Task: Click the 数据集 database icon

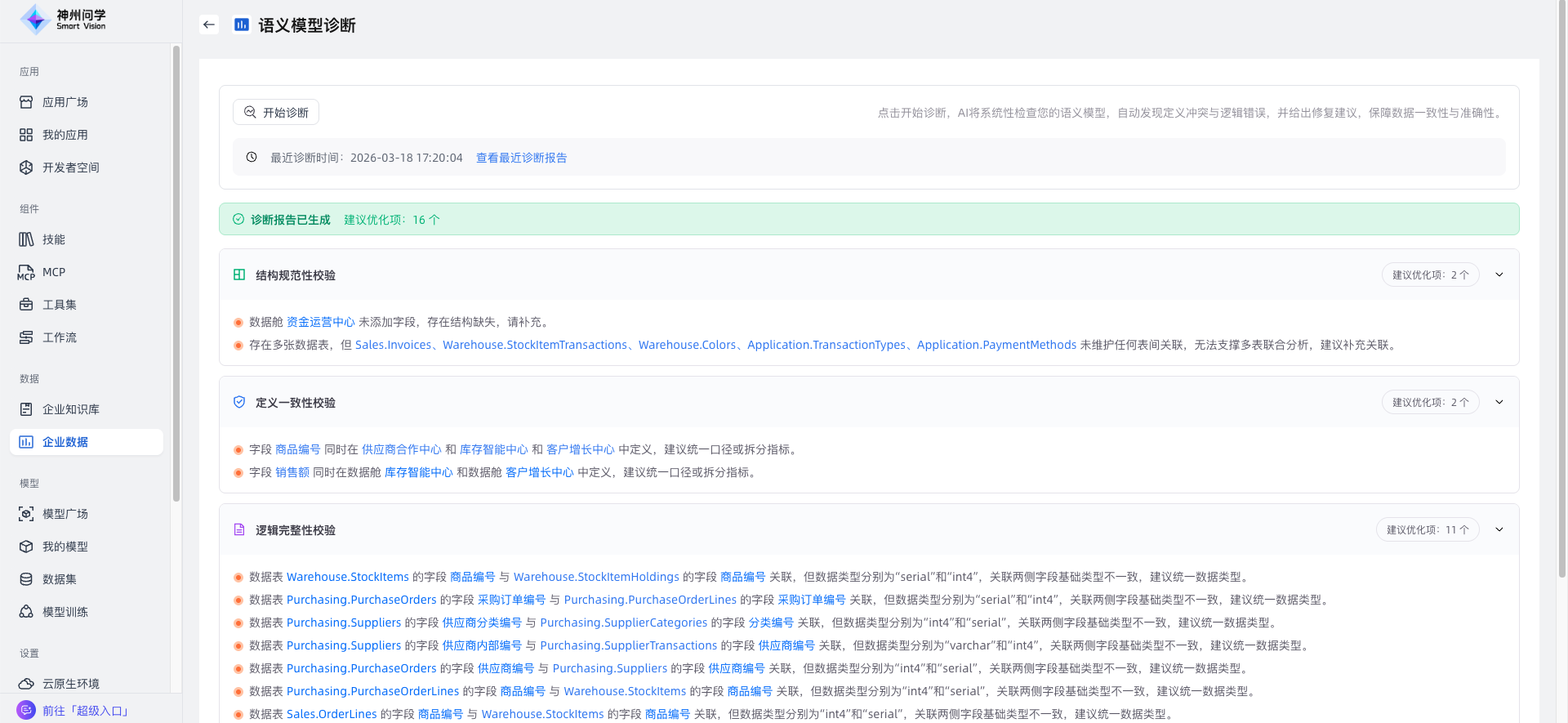Action: [26, 579]
